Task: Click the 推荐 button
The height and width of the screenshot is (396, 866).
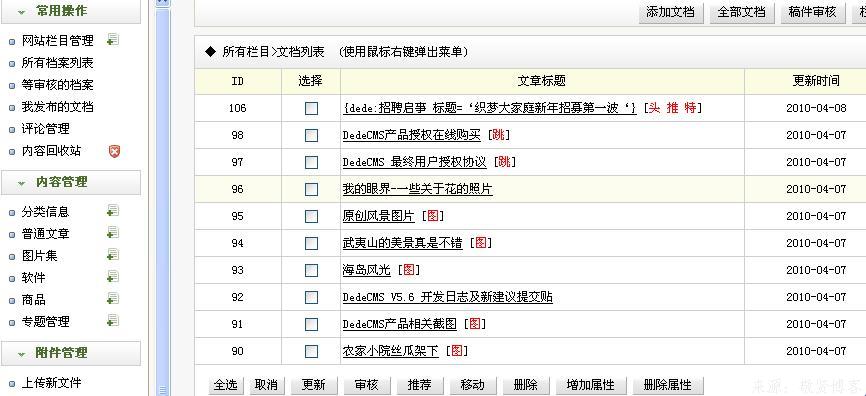Action: 419,385
